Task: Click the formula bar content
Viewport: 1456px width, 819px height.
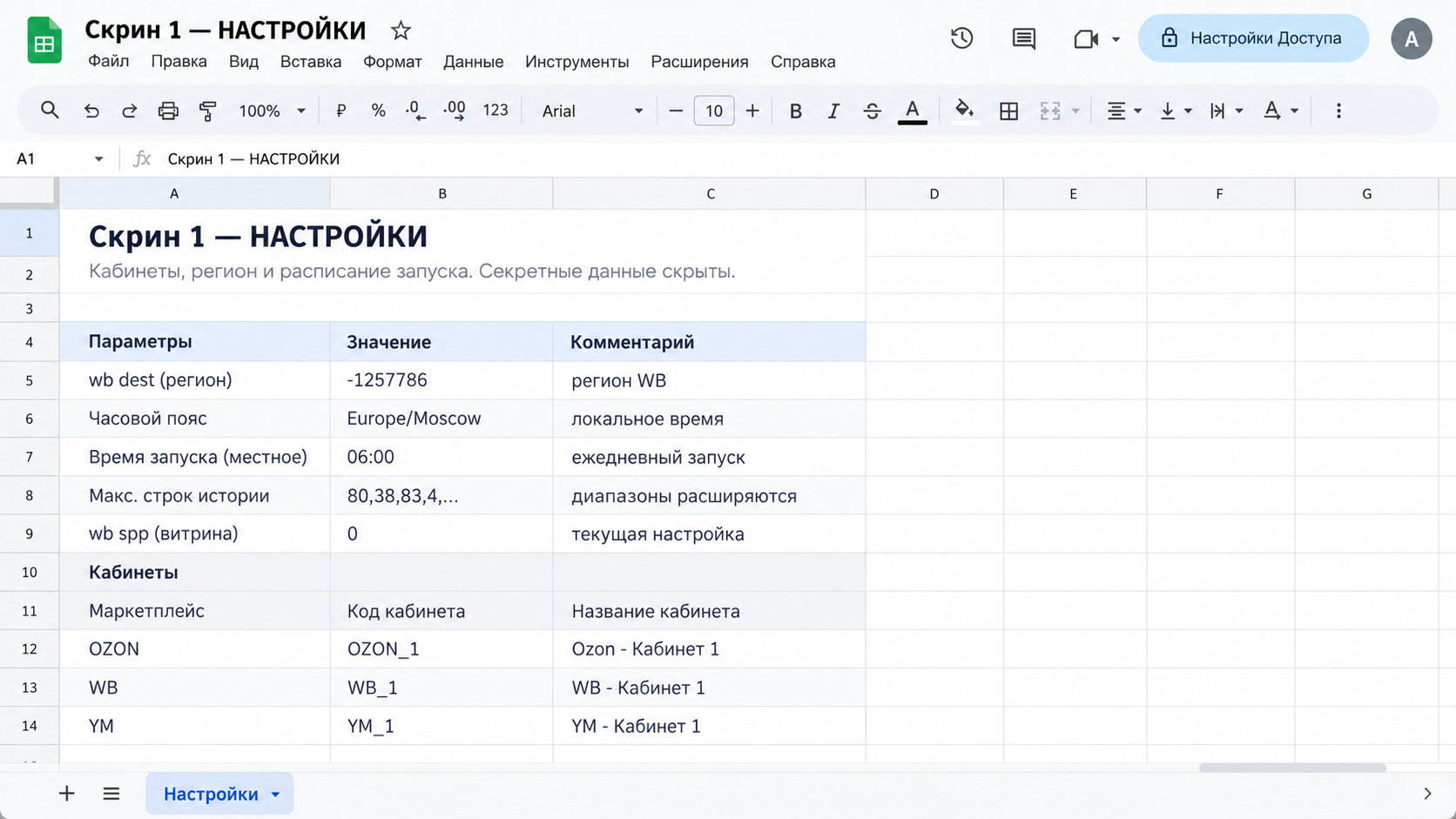Action: coord(253,159)
